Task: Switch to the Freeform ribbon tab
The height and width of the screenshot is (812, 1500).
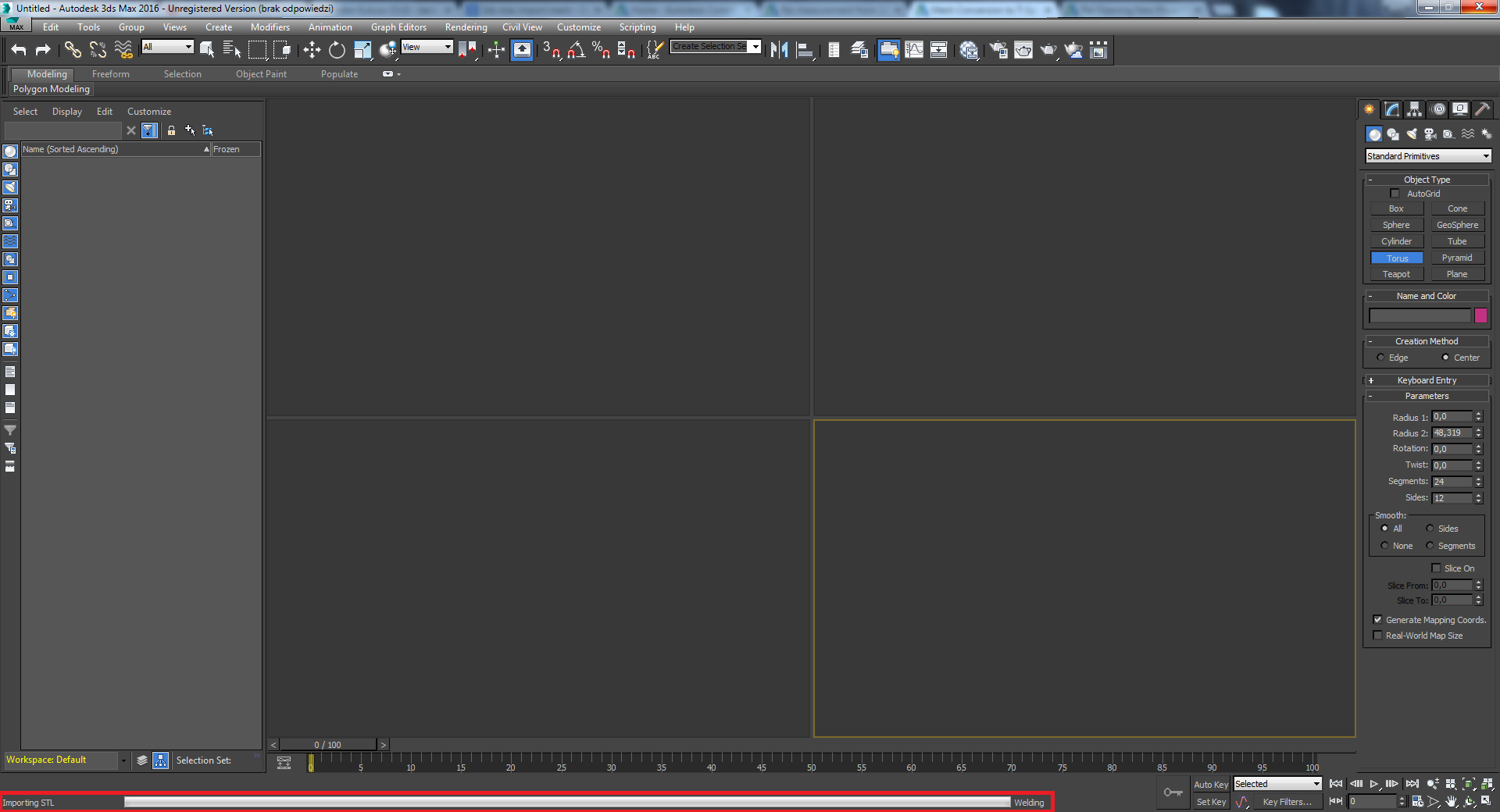Action: coord(110,73)
